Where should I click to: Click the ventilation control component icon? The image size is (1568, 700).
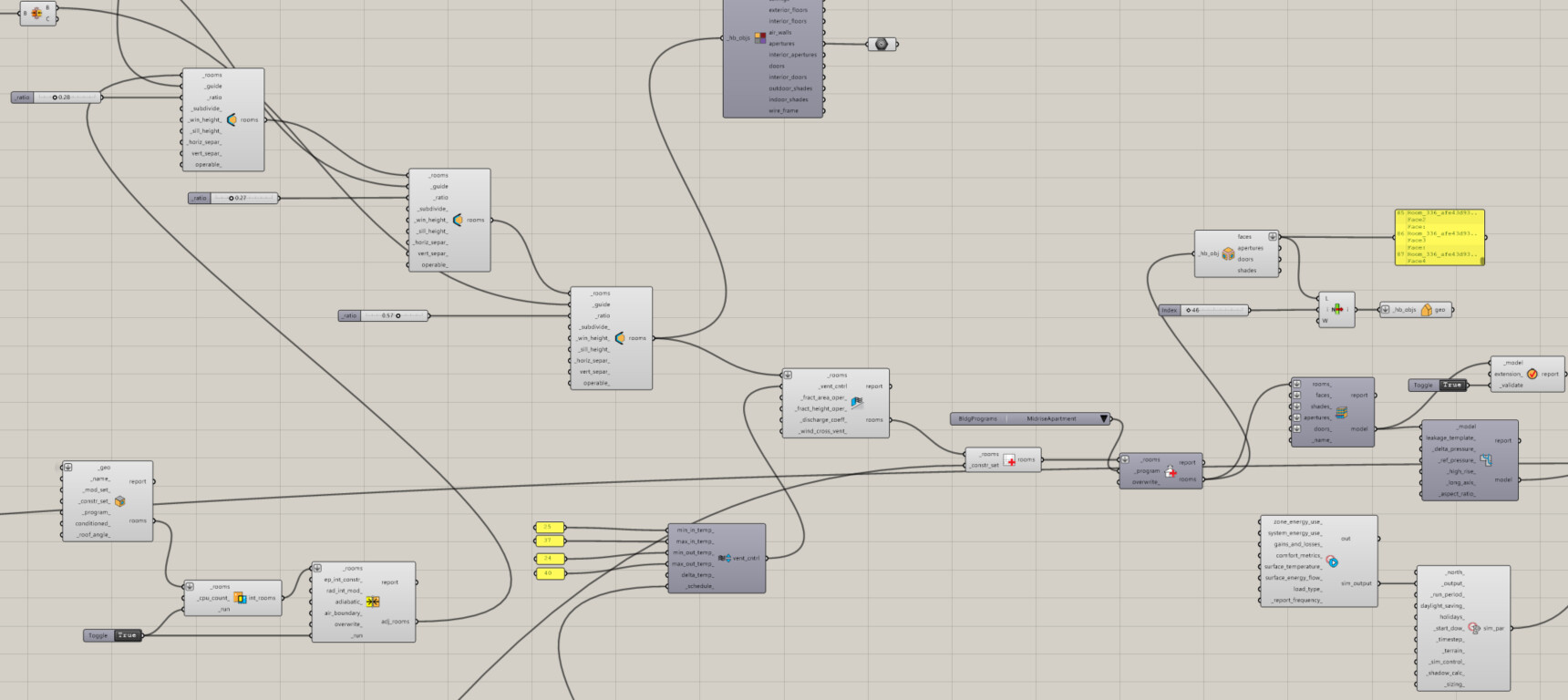point(725,558)
